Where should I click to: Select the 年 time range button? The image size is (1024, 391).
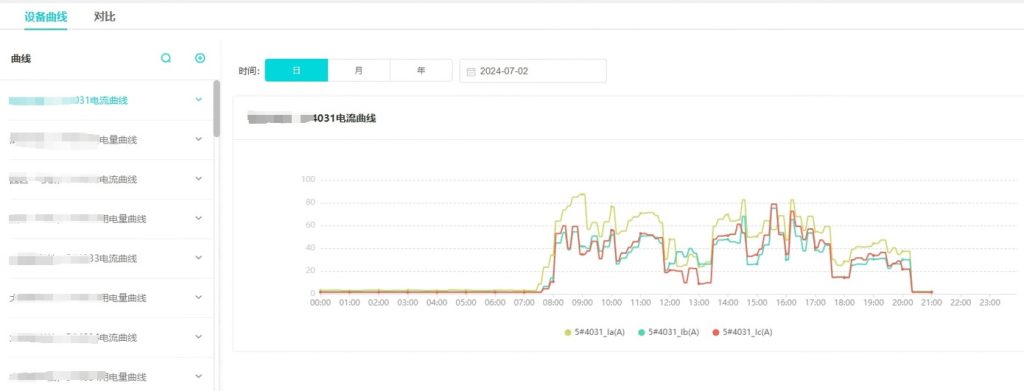point(421,70)
